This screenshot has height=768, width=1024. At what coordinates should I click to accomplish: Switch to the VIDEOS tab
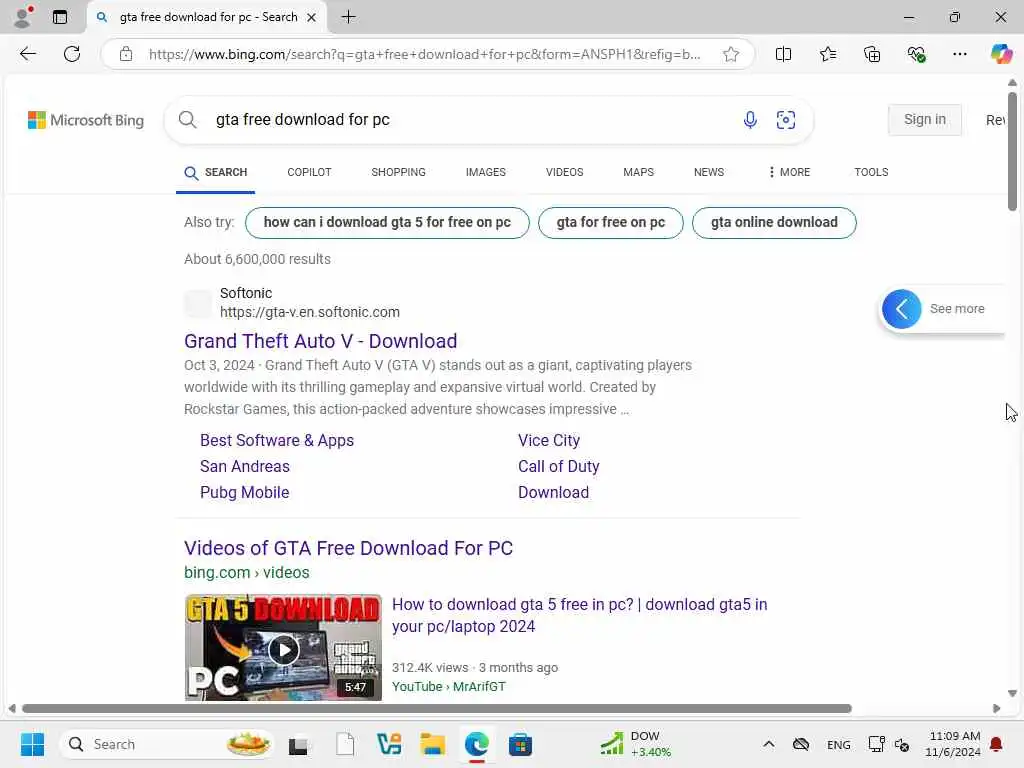tap(565, 172)
